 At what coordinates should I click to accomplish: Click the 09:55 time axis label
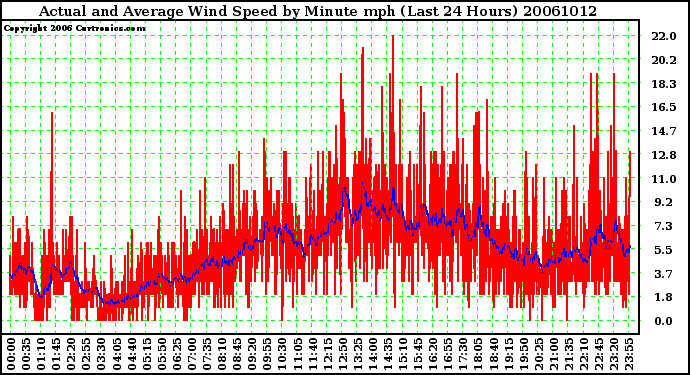click(x=267, y=354)
